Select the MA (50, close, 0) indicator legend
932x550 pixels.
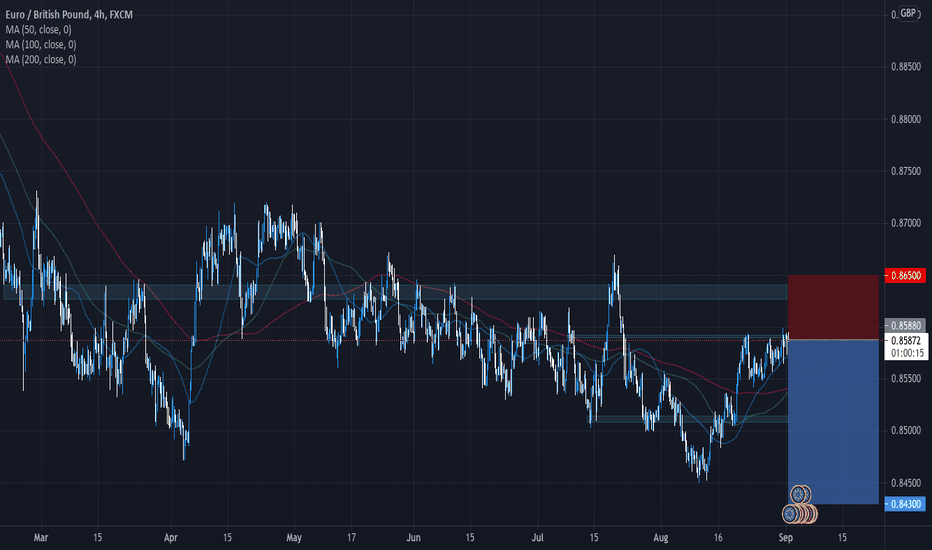pyautogui.click(x=39, y=30)
